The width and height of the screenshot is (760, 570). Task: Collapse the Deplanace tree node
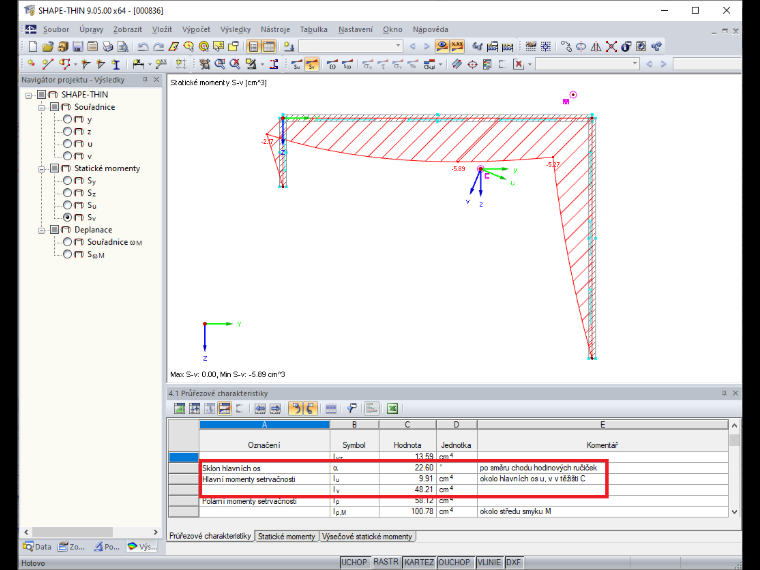point(42,230)
